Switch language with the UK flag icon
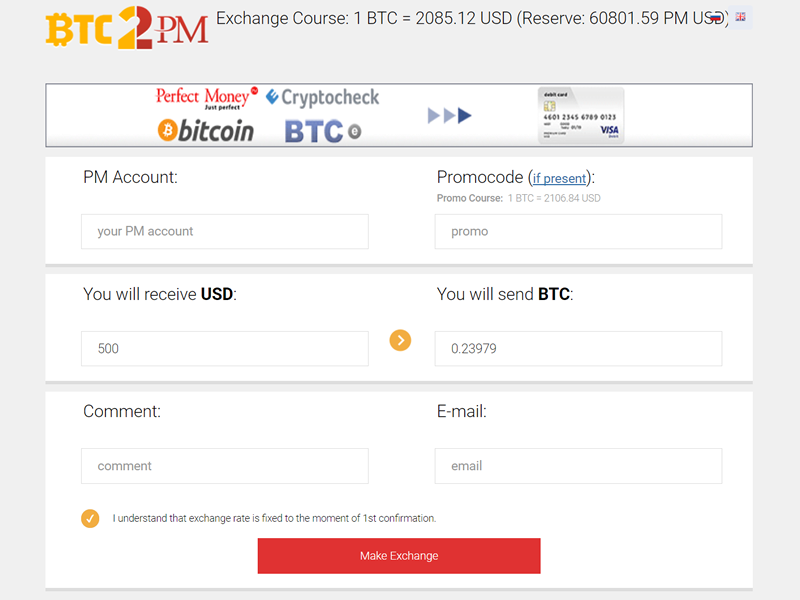The height and width of the screenshot is (600, 800). click(740, 17)
